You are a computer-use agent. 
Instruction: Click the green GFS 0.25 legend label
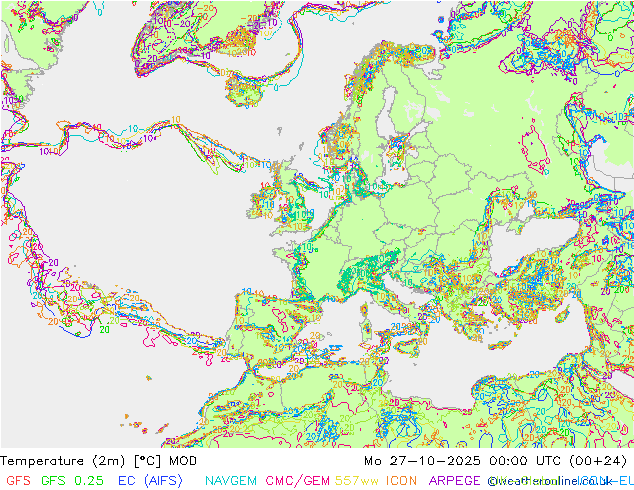pyautogui.click(x=72, y=481)
